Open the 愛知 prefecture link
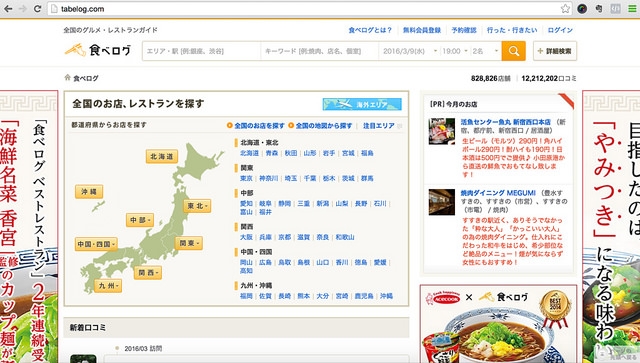This screenshot has width=640, height=363. (247, 203)
